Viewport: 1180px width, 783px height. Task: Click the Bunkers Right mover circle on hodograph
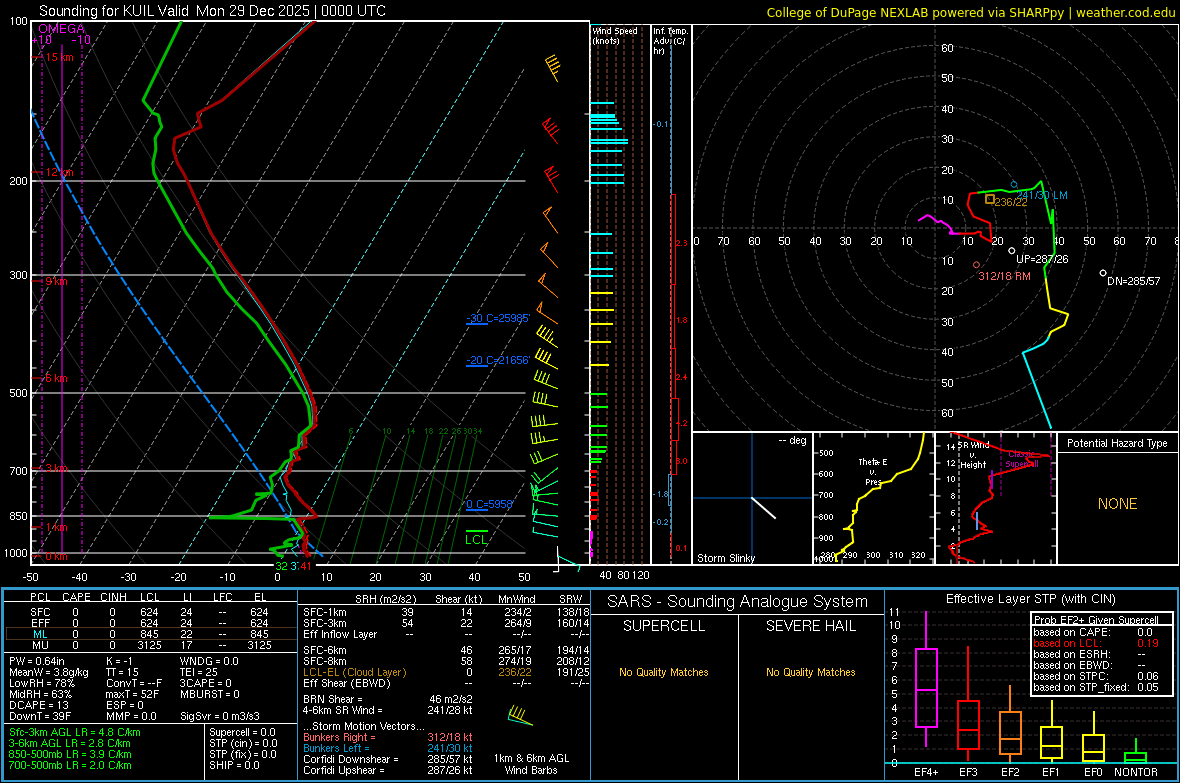coord(977,265)
